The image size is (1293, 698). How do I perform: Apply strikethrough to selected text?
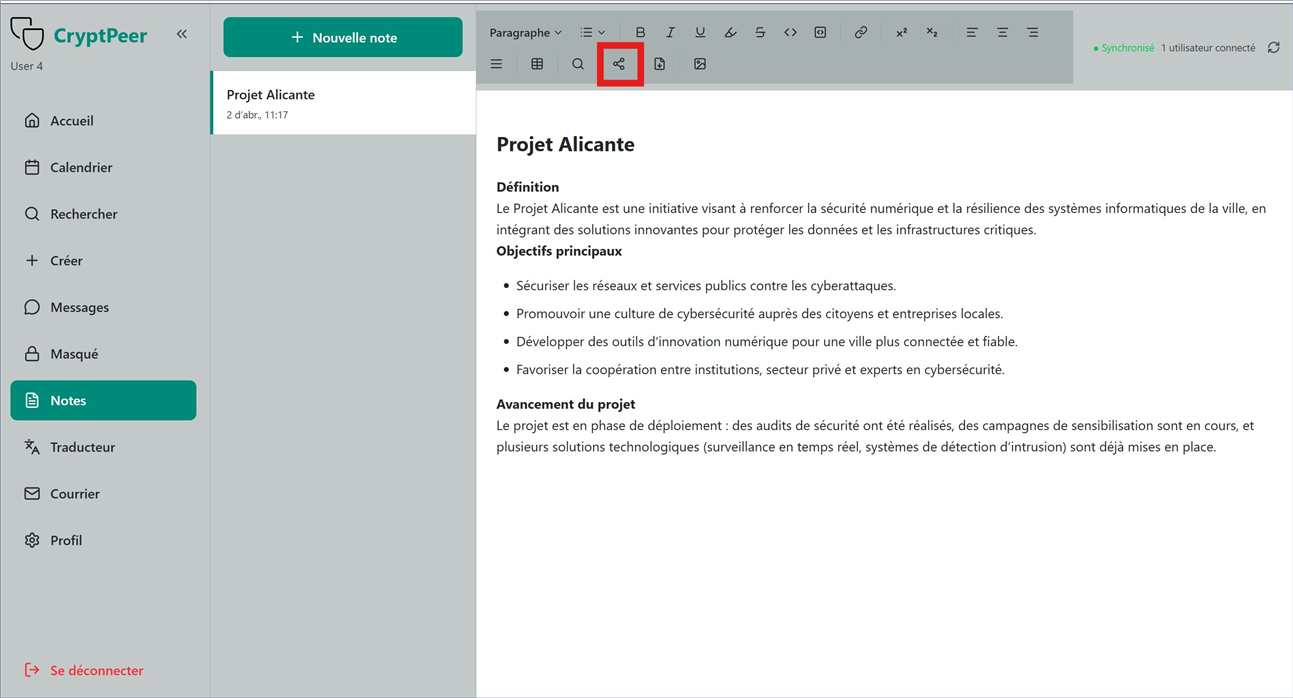pos(760,31)
